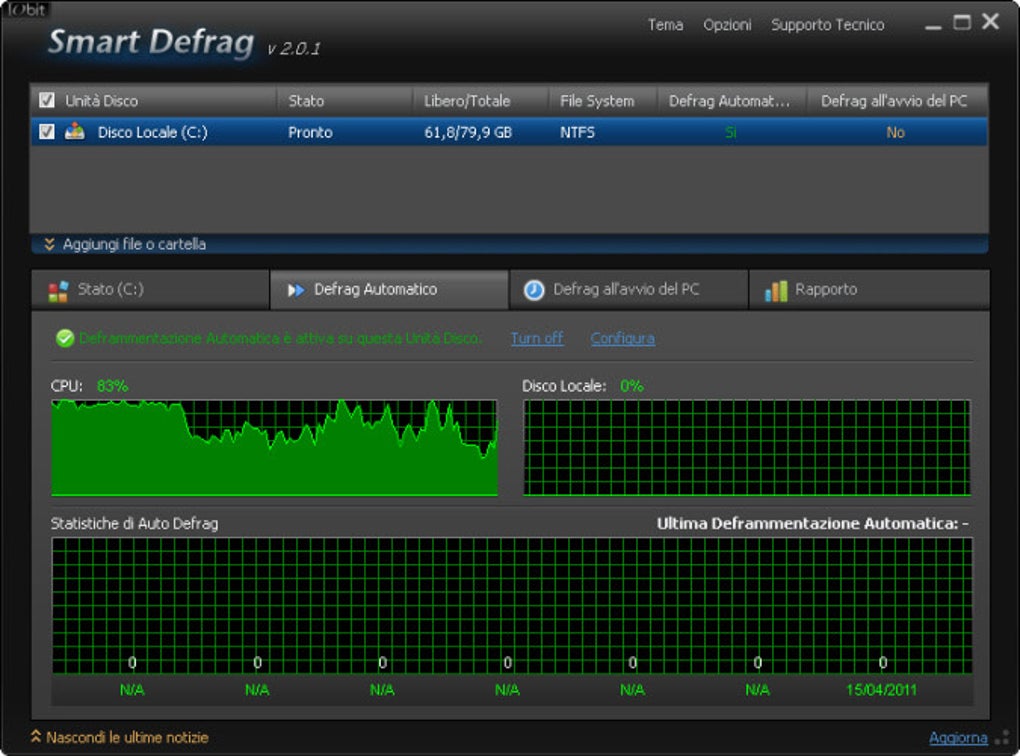The image size is (1020, 756).
Task: Click the v 2.0.1 version label
Action: [293, 49]
